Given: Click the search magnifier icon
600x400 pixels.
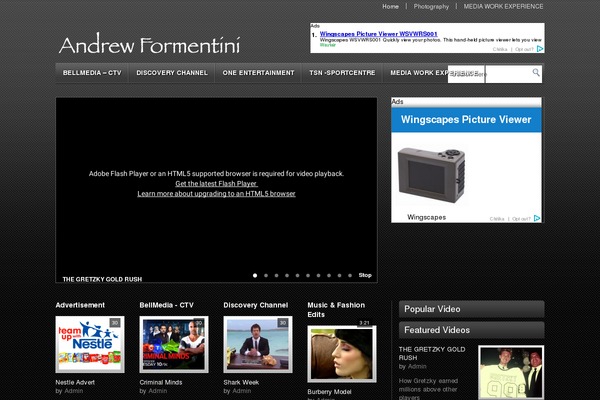Looking at the screenshot, I should [536, 72].
